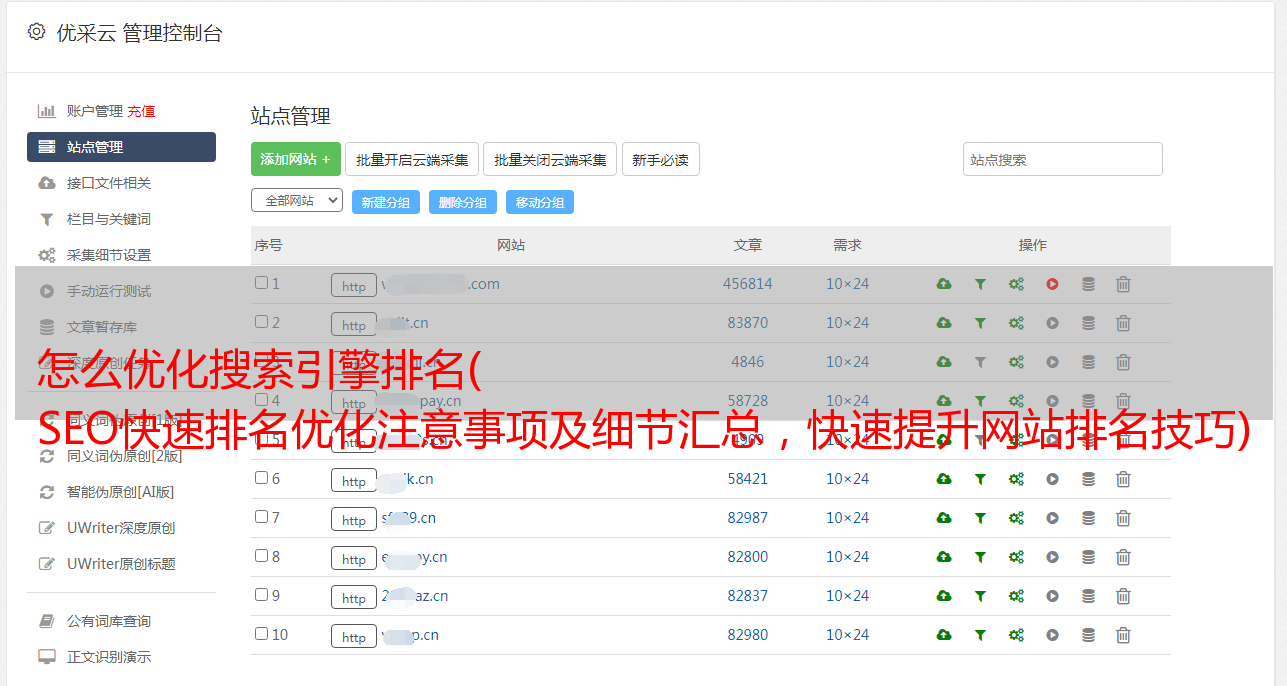
Task: Open article count 58421 link
Action: tap(748, 479)
